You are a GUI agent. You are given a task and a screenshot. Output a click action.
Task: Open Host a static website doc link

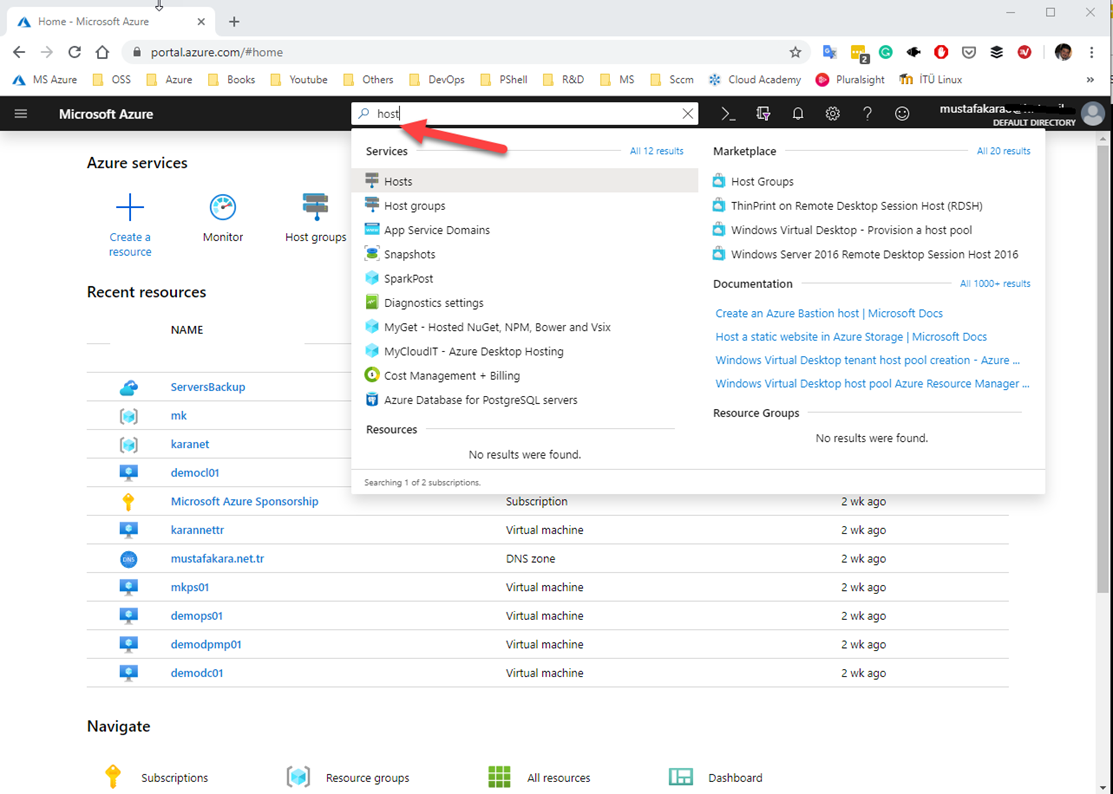851,336
